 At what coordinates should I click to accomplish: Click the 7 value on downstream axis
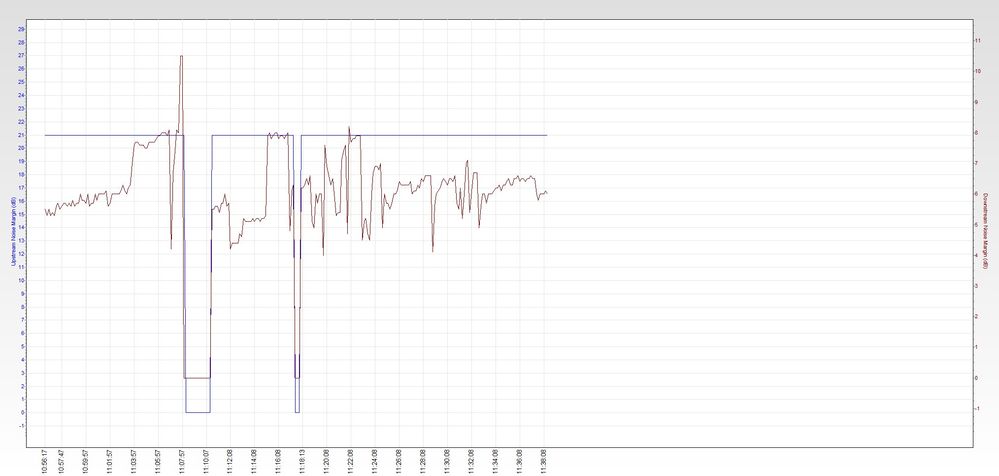[978, 163]
